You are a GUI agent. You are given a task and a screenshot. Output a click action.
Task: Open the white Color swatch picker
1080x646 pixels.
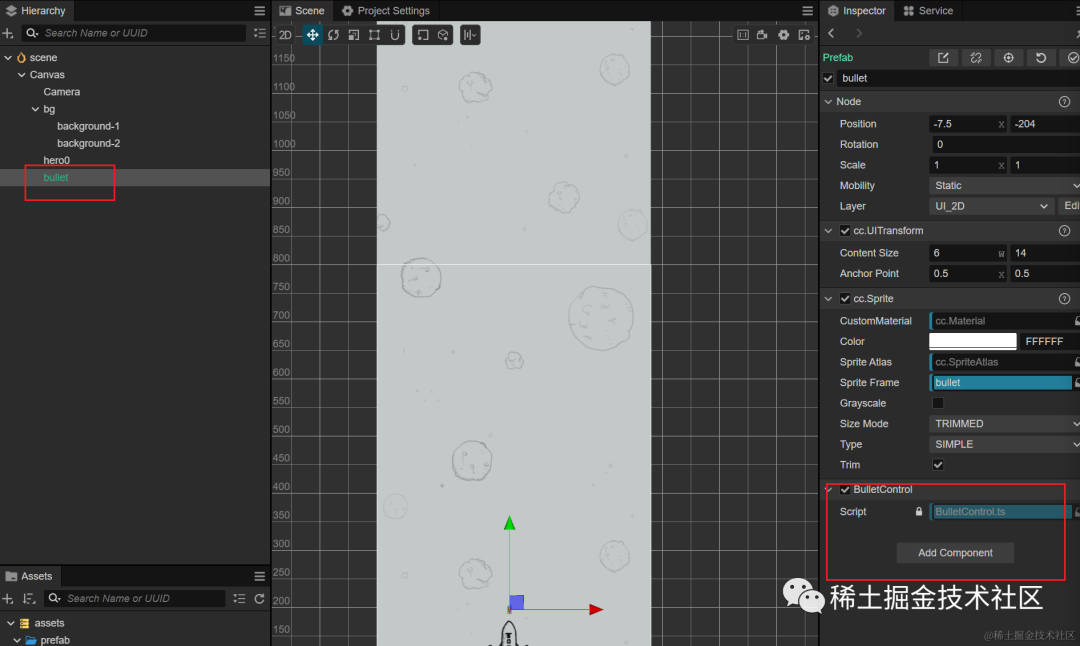(x=973, y=342)
